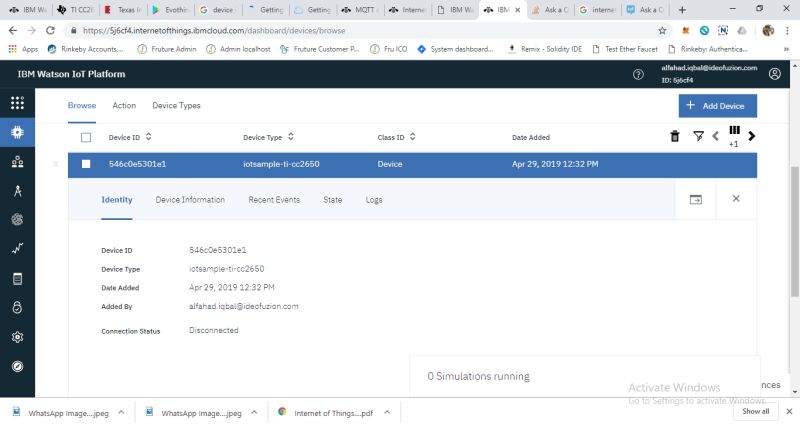The height and width of the screenshot is (426, 800).
Task: Open the Settings gear icon in sidebar
Action: [x=17, y=337]
